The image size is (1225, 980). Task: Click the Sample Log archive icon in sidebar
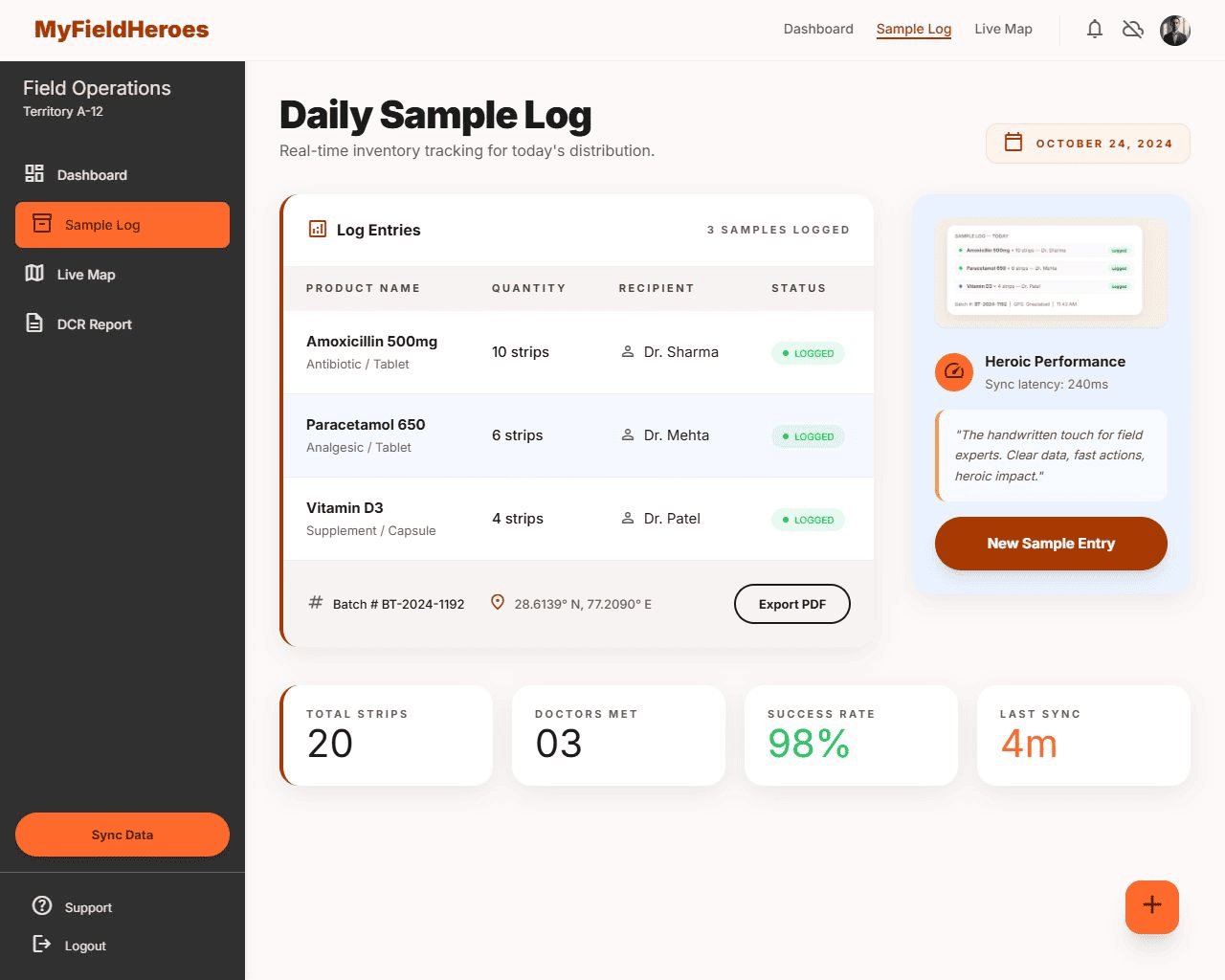click(42, 223)
